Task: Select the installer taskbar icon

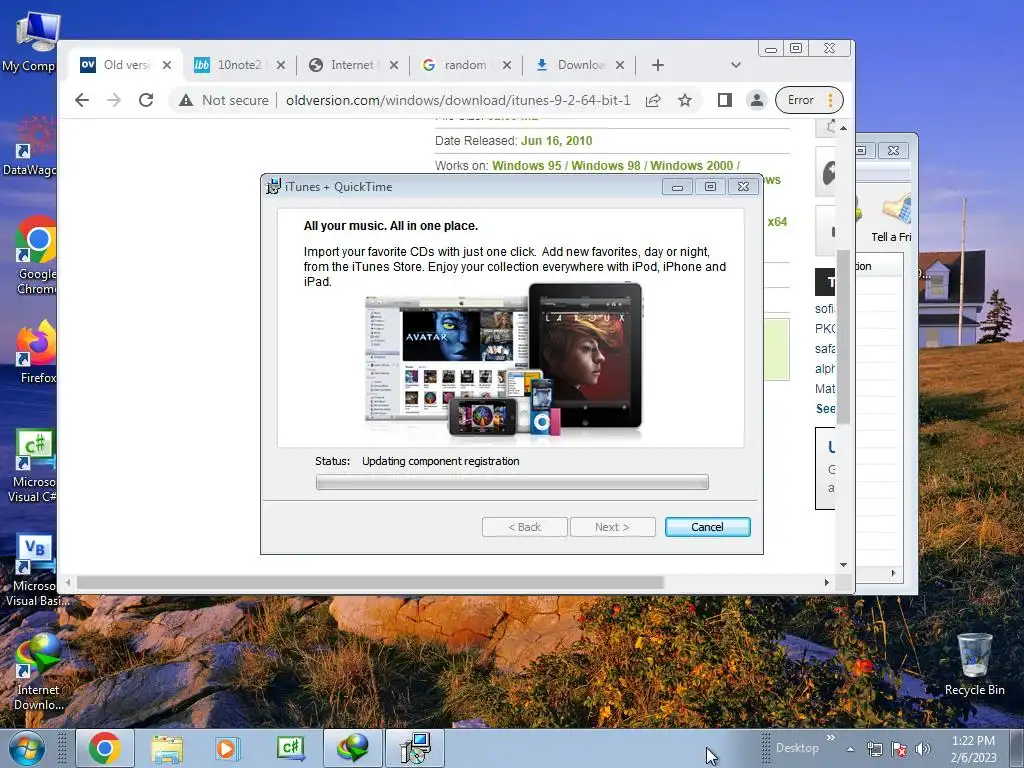Action: point(415,748)
